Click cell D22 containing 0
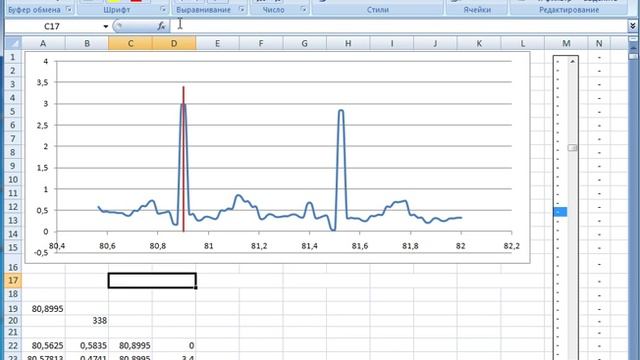Image resolution: width=640 pixels, height=360 pixels. tap(174, 345)
